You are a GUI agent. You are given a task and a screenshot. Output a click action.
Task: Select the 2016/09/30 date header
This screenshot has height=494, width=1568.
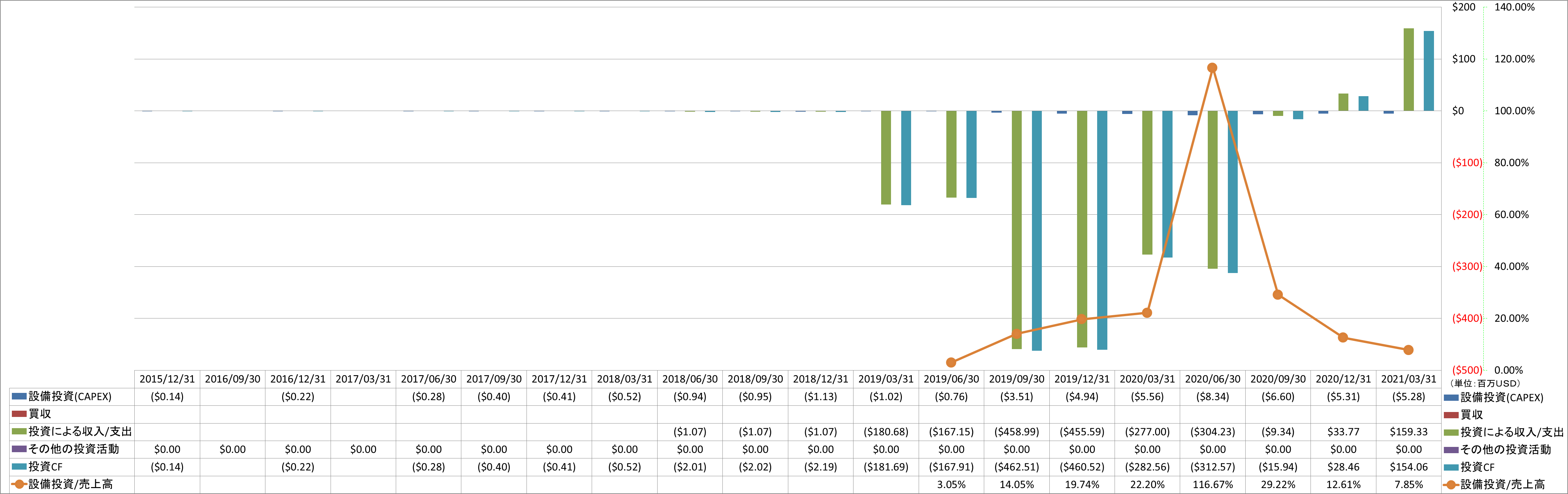[232, 379]
